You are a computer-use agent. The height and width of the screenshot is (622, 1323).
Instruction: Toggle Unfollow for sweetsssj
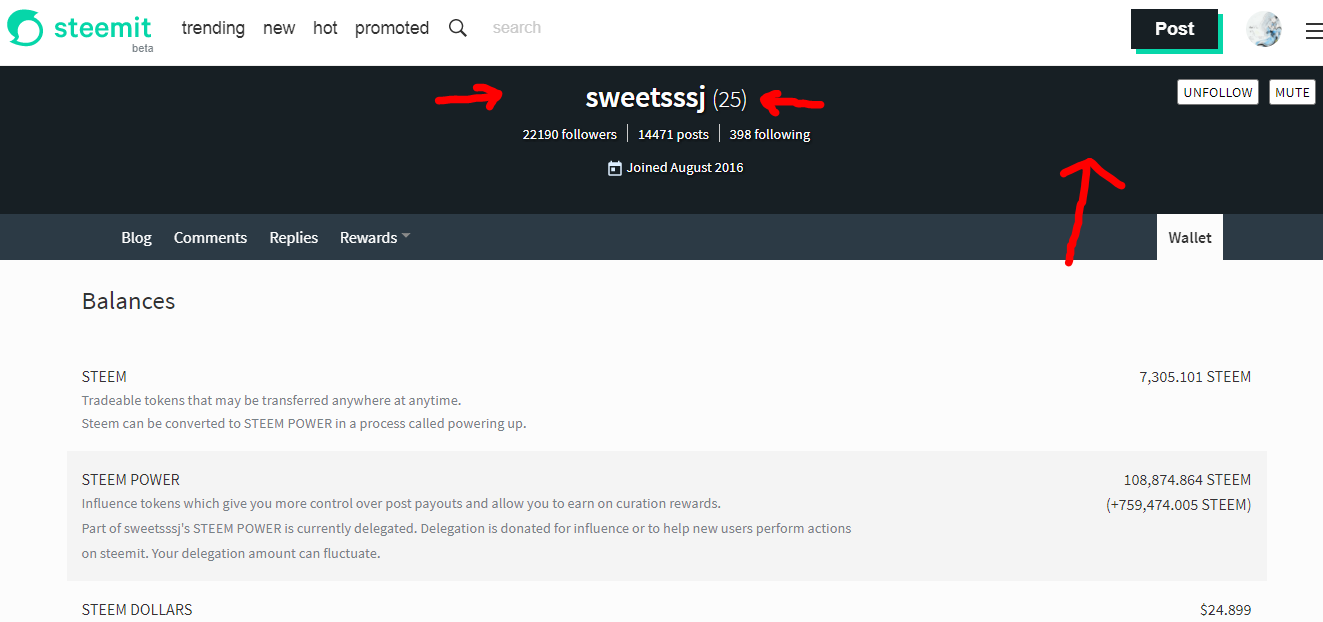(1217, 92)
